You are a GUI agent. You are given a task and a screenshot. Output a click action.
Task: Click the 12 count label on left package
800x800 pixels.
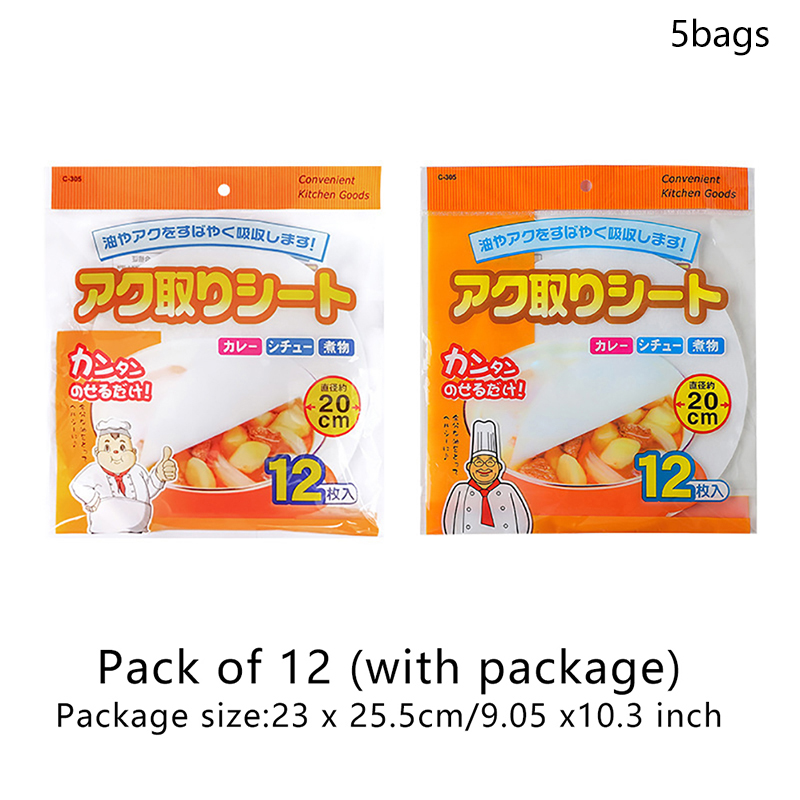point(311,481)
